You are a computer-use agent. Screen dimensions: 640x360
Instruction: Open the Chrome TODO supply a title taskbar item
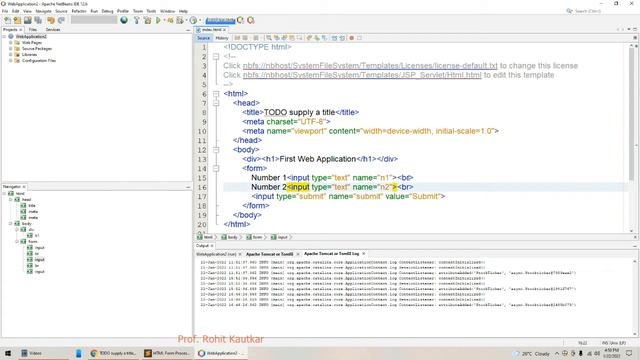[113, 353]
